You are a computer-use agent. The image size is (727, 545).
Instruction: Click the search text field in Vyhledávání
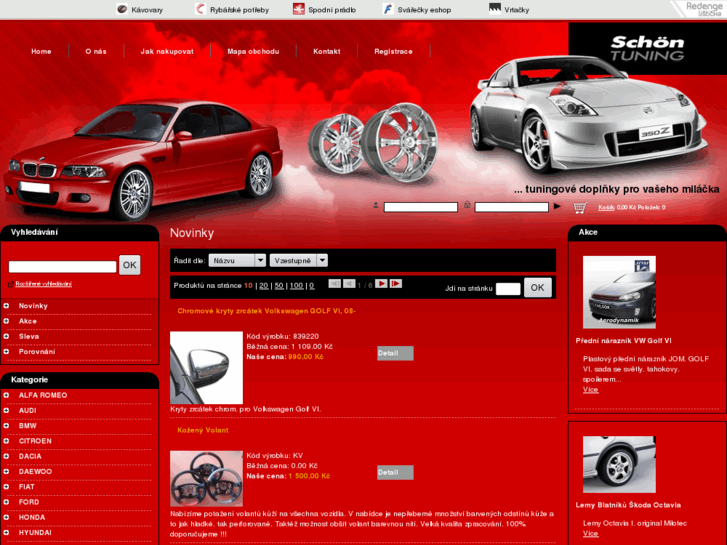[x=63, y=267]
